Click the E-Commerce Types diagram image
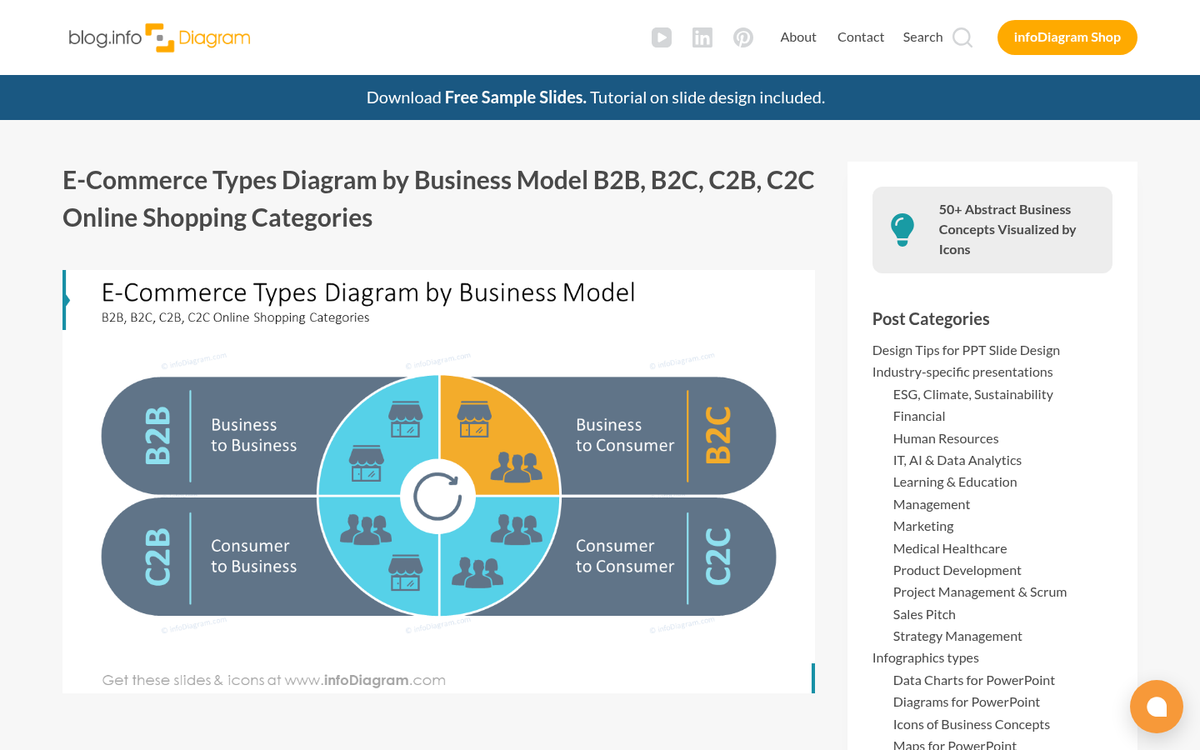This screenshot has width=1200, height=750. tap(438, 480)
